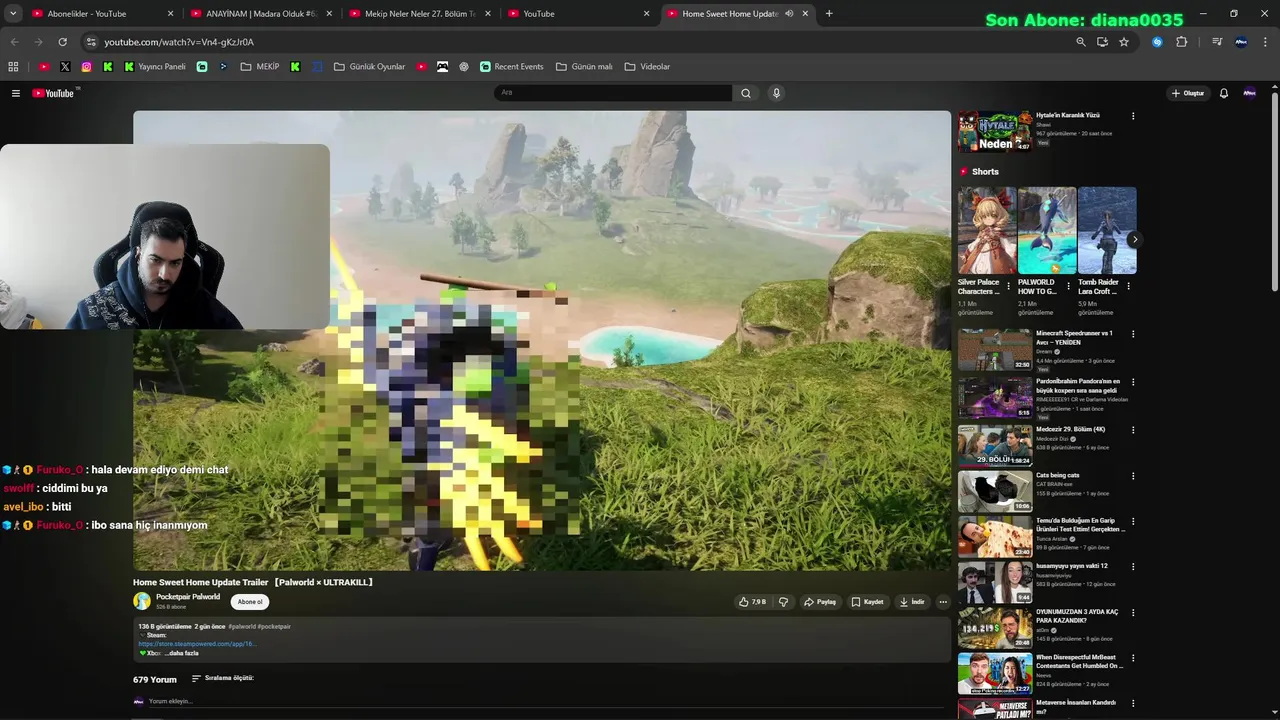Screen dimensions: 1280x720
Task: Open the X (Twitter) bookmark icon
Action: pyautogui.click(x=65, y=67)
